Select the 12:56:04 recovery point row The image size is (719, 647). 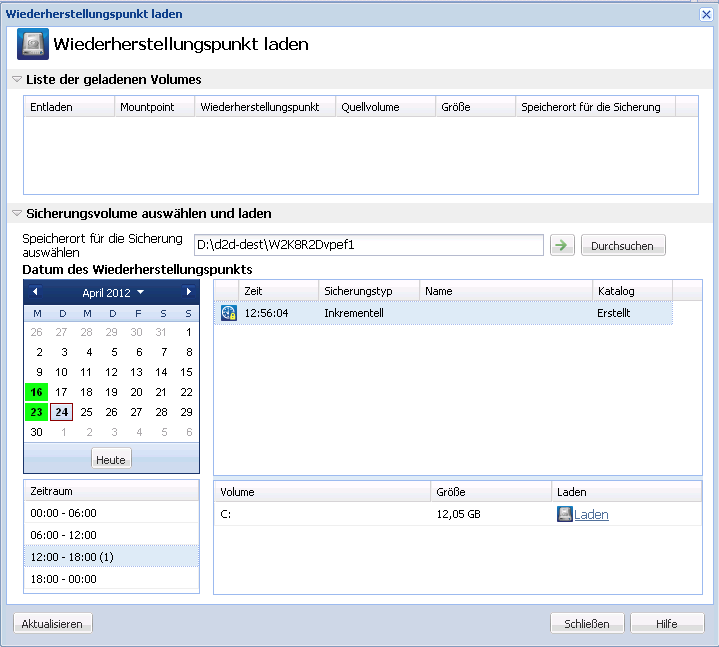tap(443, 313)
